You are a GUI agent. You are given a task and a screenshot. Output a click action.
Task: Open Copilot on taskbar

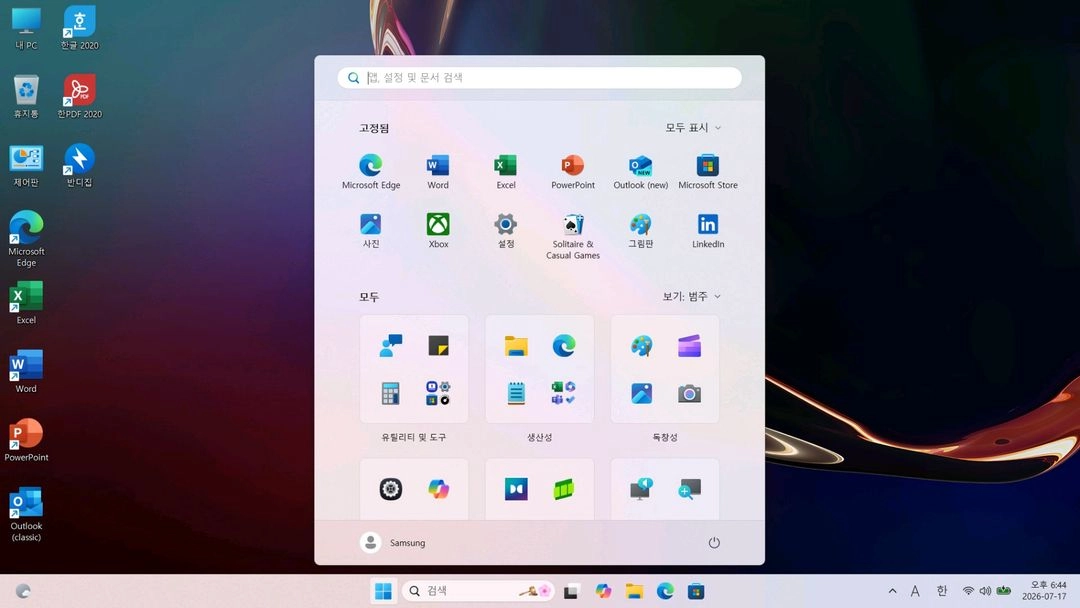603,591
